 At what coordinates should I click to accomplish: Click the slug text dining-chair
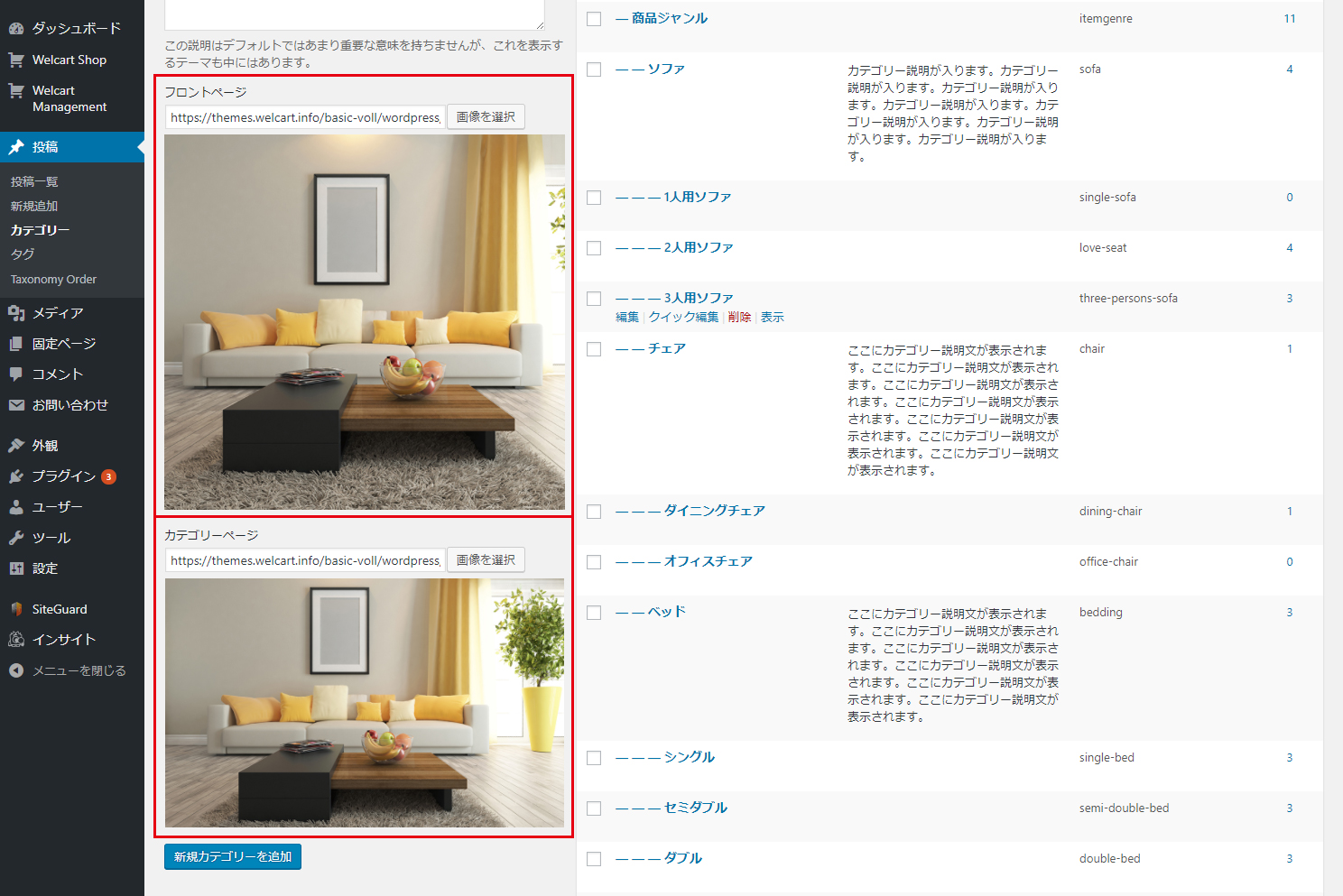pos(1110,512)
